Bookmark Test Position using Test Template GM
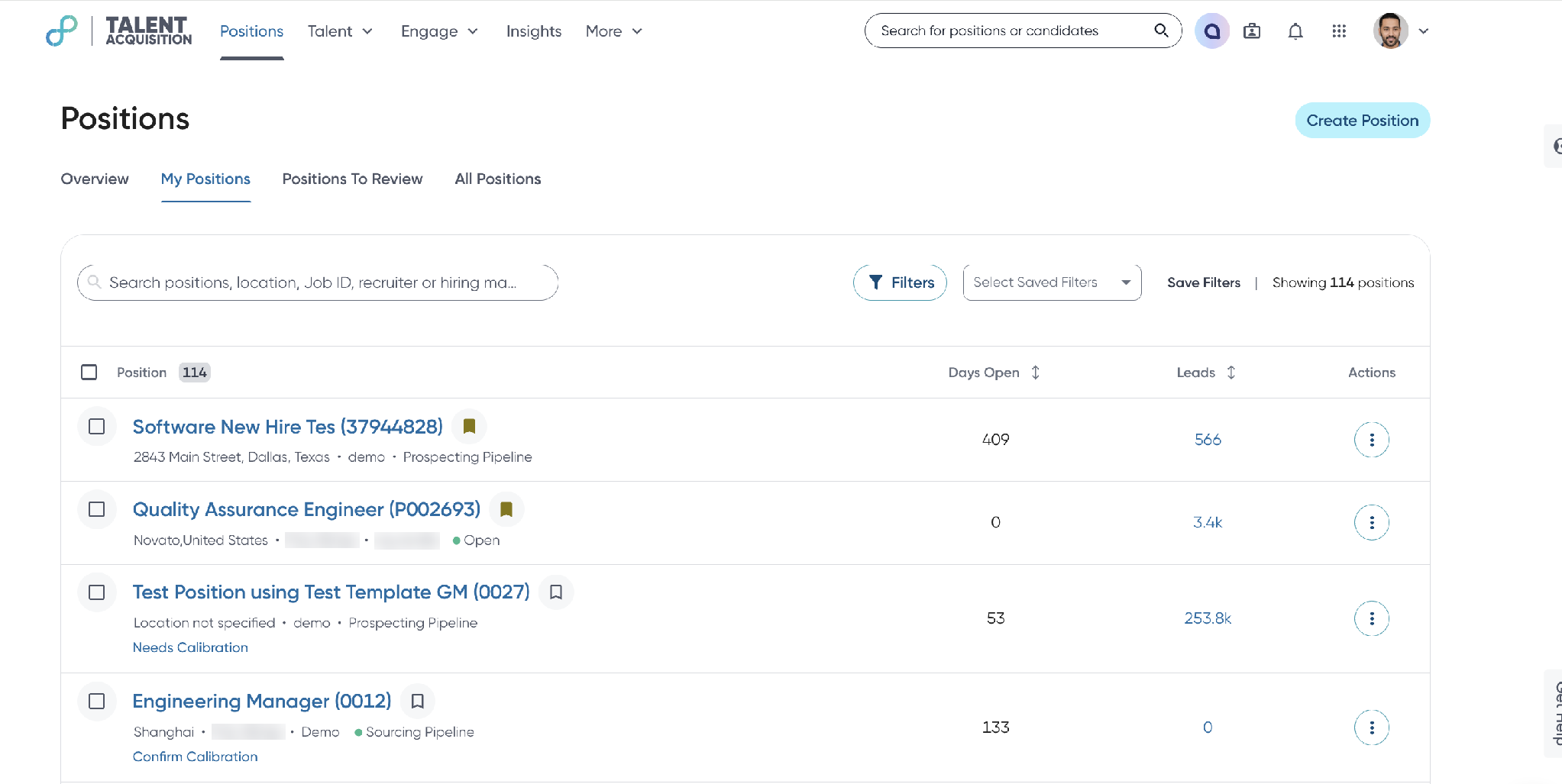 click(556, 592)
